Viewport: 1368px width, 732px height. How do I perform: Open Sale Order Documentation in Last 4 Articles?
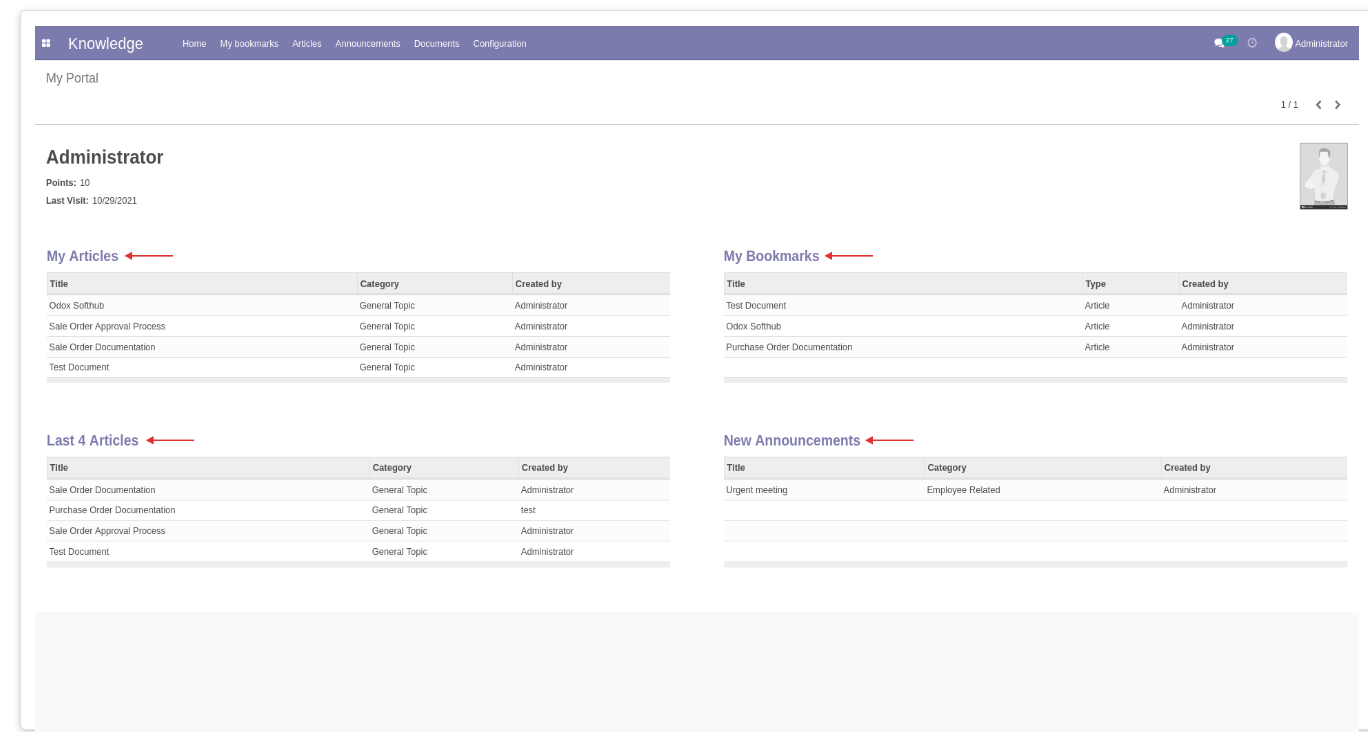coord(358,490)
